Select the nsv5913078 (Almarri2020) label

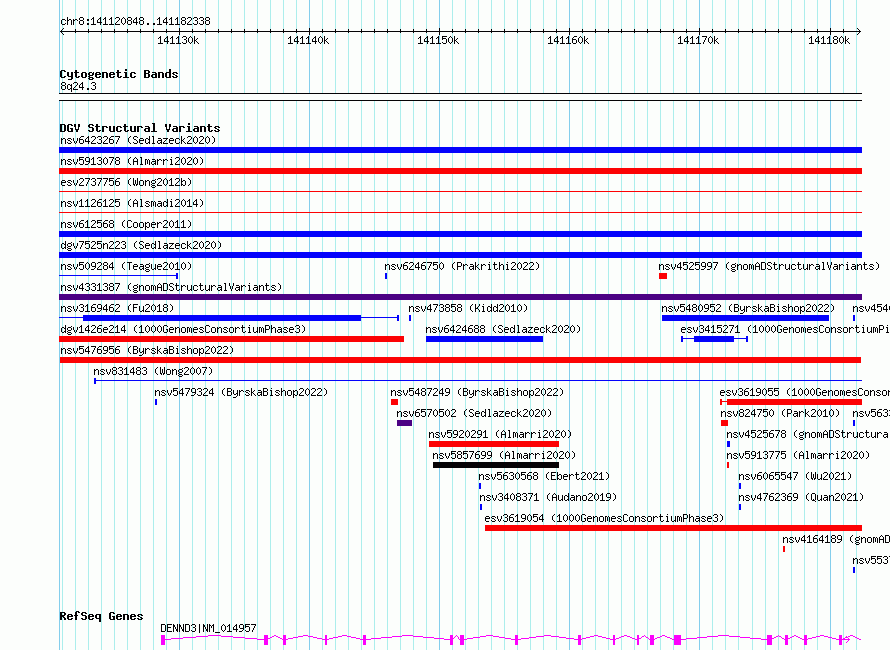point(132,161)
